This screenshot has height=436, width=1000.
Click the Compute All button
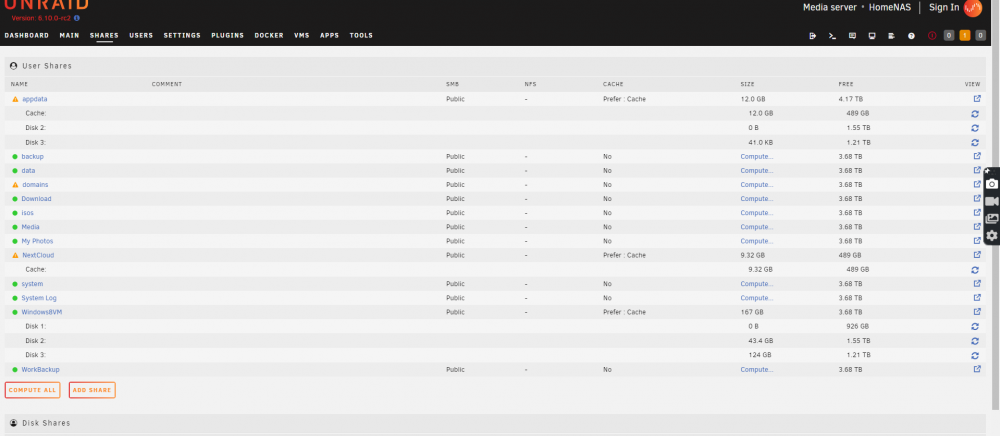click(x=33, y=390)
